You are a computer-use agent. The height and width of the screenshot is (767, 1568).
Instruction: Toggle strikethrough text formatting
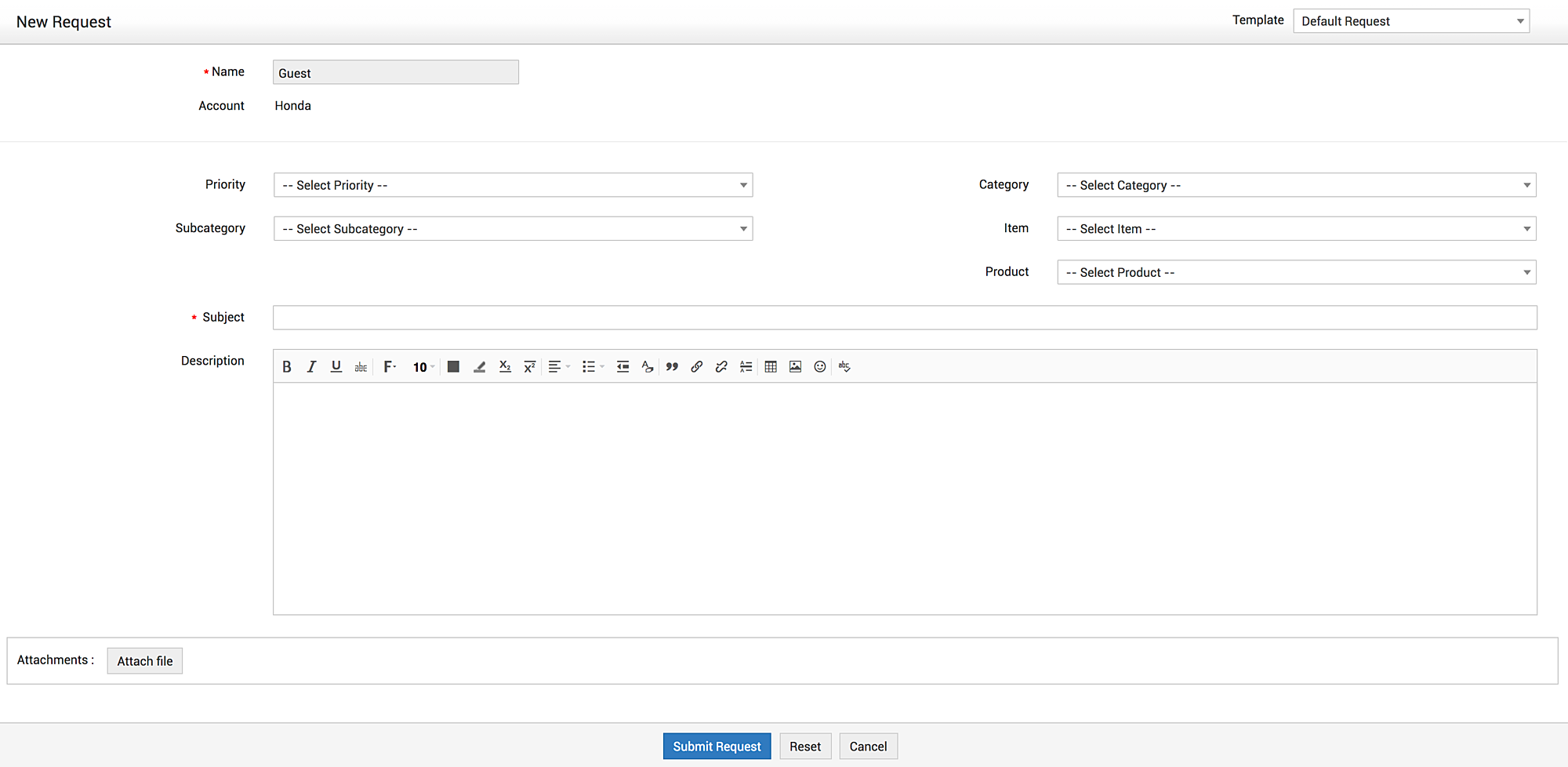coord(361,367)
